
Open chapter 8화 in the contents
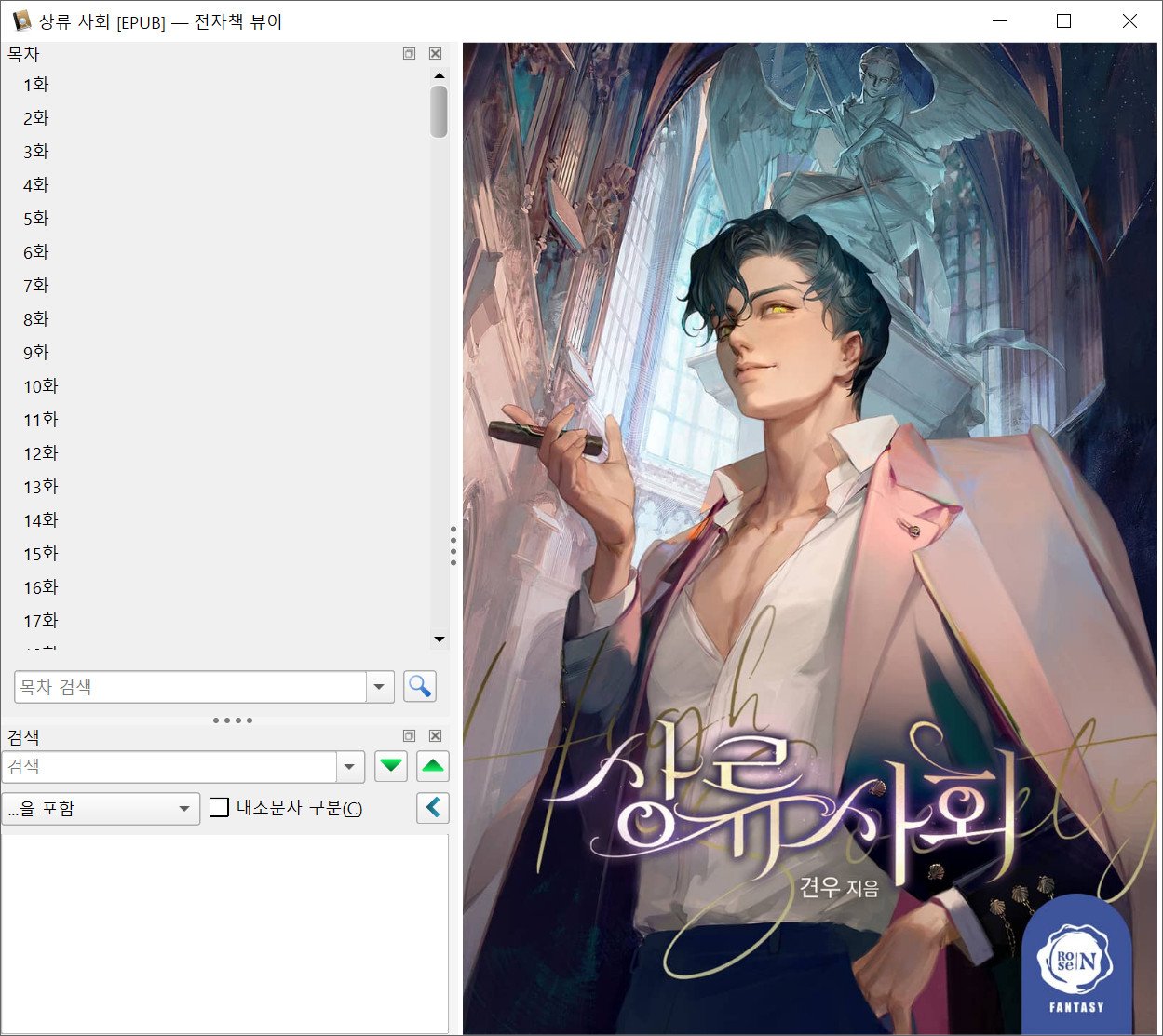pos(35,319)
